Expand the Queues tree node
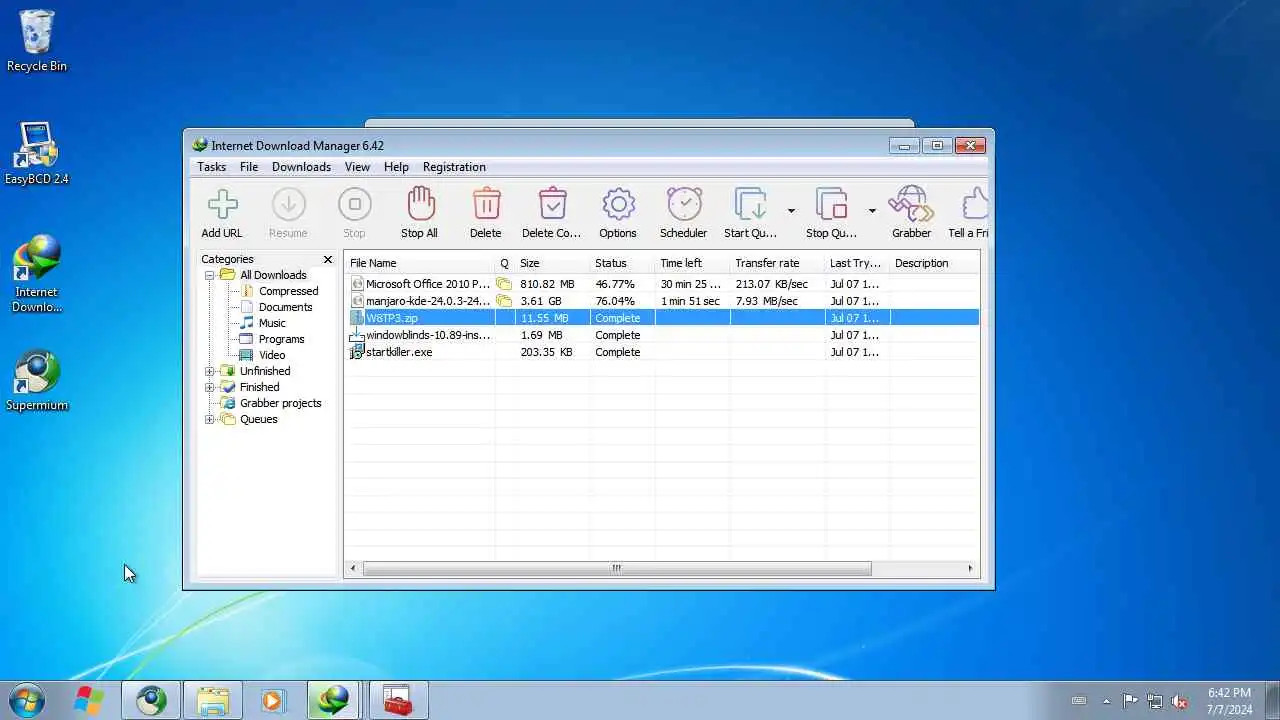Image resolution: width=1280 pixels, height=720 pixels. click(x=210, y=419)
